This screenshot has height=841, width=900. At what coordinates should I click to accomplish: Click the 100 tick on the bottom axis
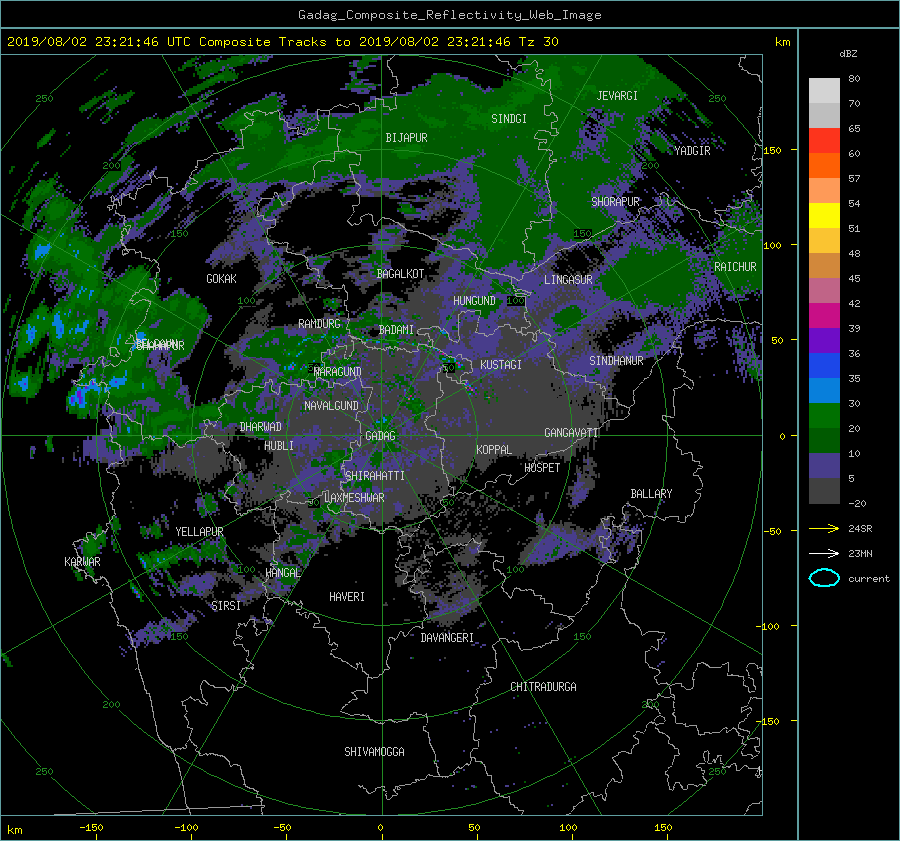tap(568, 827)
